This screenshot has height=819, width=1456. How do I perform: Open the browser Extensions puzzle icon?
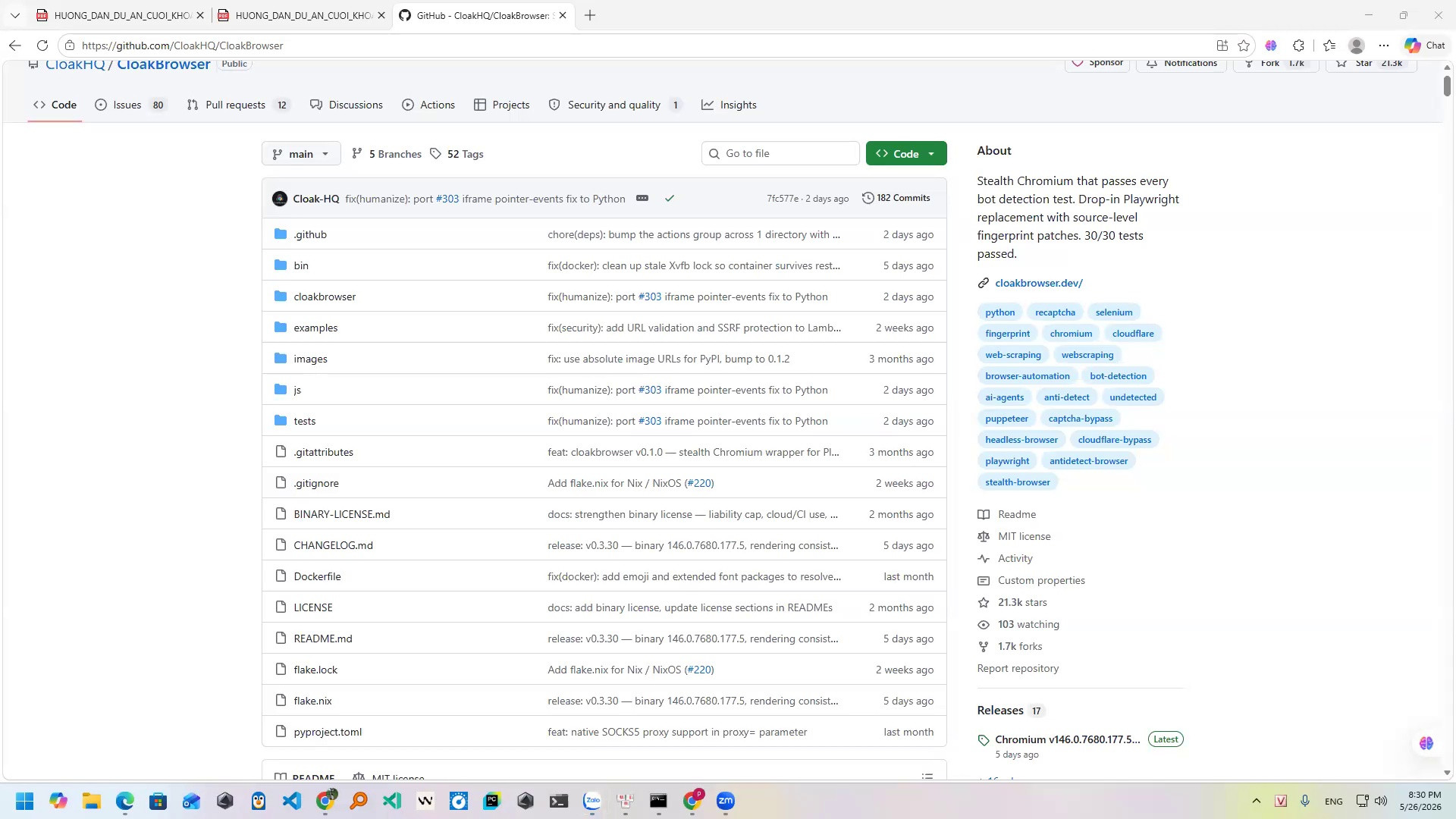point(1298,45)
